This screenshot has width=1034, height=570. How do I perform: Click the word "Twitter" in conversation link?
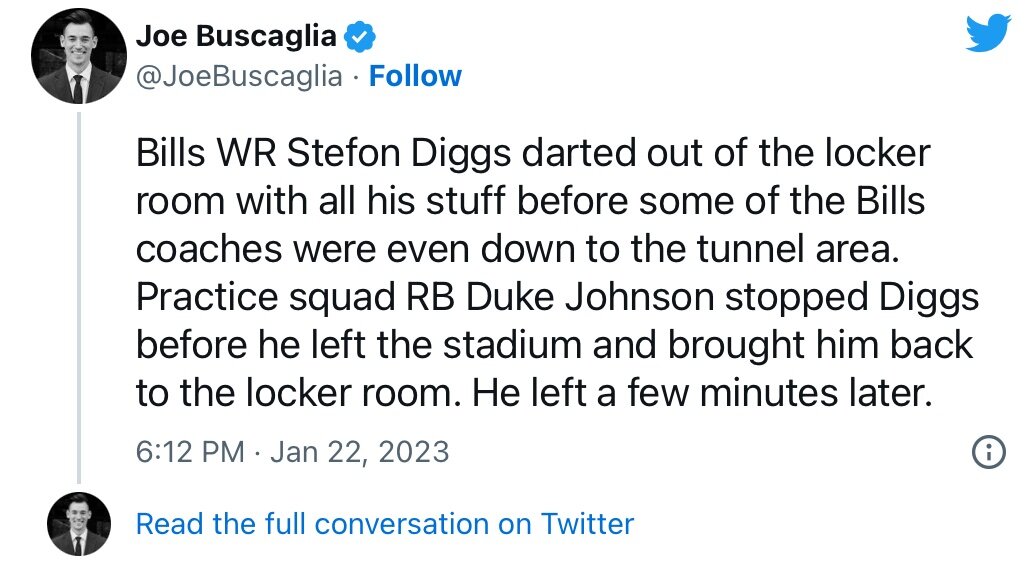tap(587, 524)
